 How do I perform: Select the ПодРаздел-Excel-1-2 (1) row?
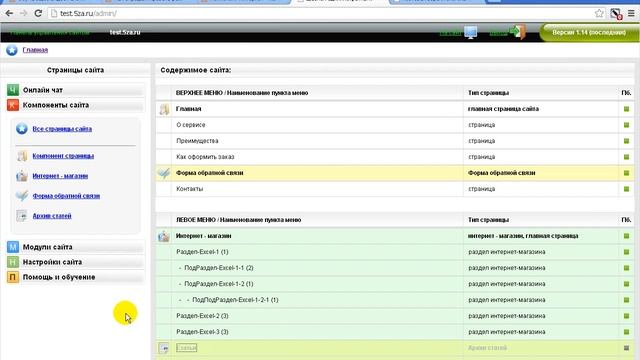pos(219,284)
